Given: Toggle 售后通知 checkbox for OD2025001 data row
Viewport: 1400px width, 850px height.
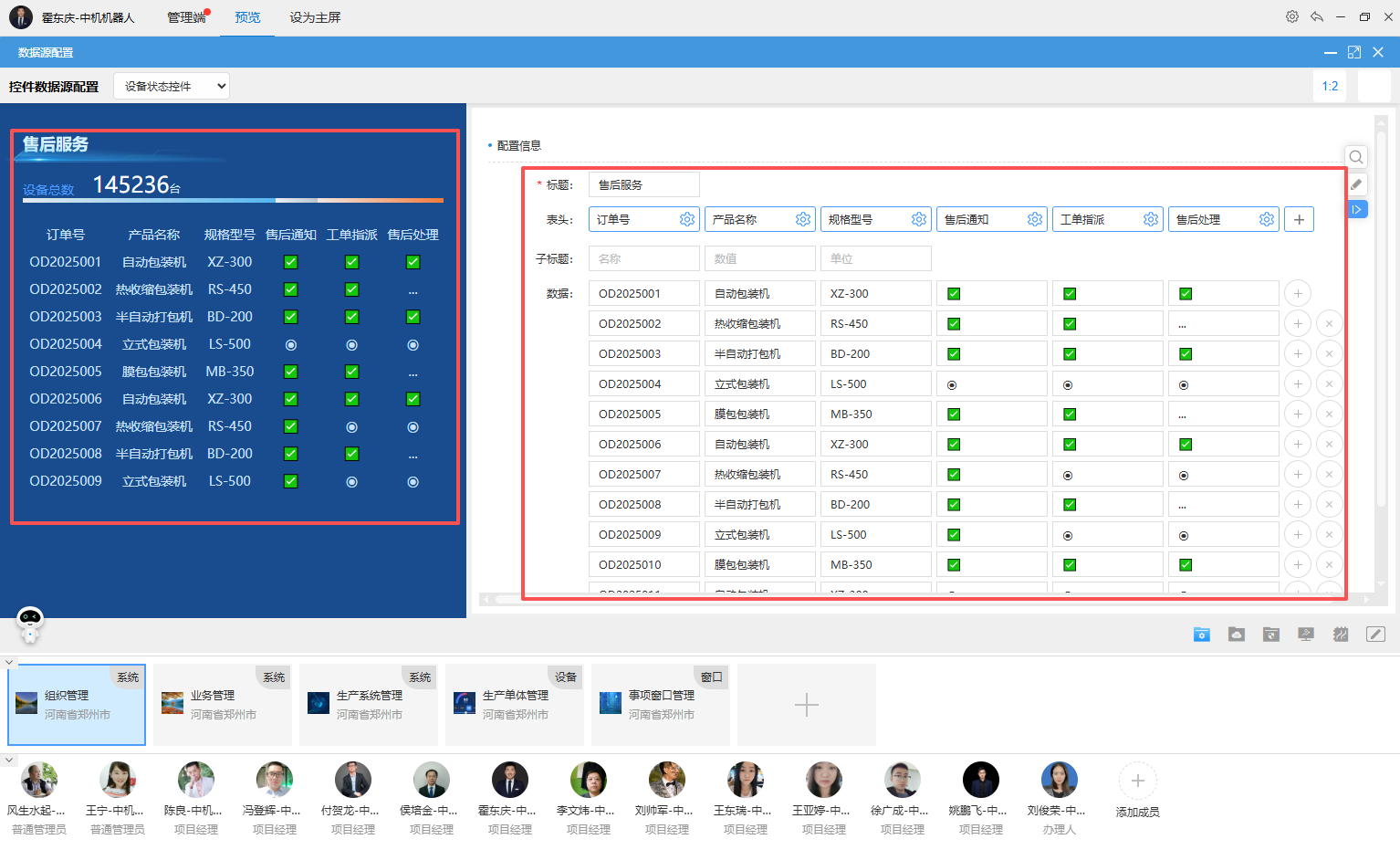Looking at the screenshot, I should [954, 294].
